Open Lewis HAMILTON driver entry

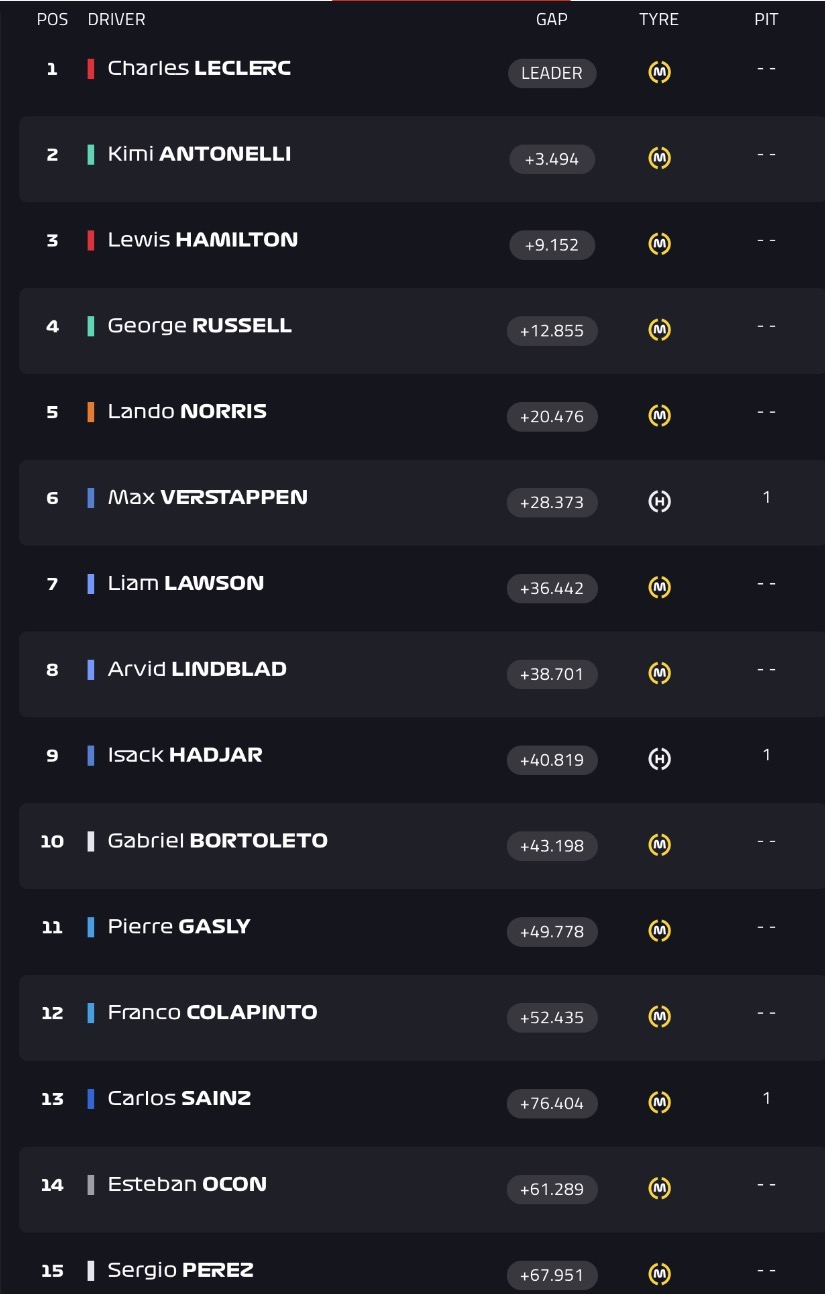(203, 240)
